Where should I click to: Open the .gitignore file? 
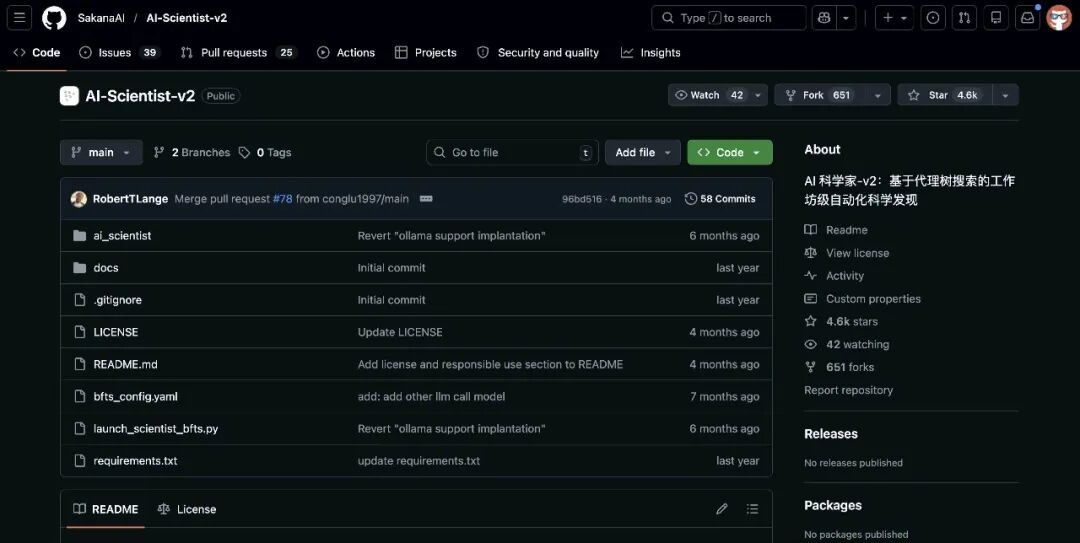(x=118, y=300)
